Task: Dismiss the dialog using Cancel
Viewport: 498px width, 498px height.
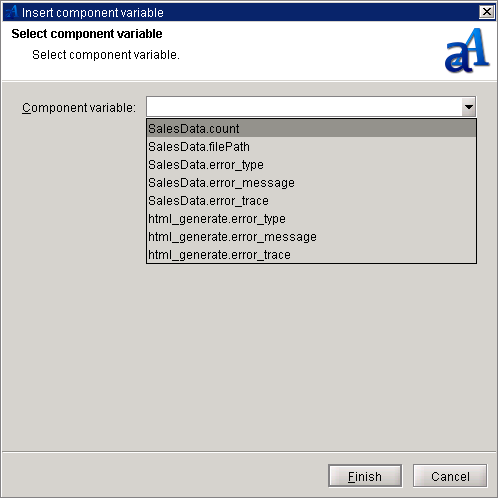Action: click(x=450, y=476)
